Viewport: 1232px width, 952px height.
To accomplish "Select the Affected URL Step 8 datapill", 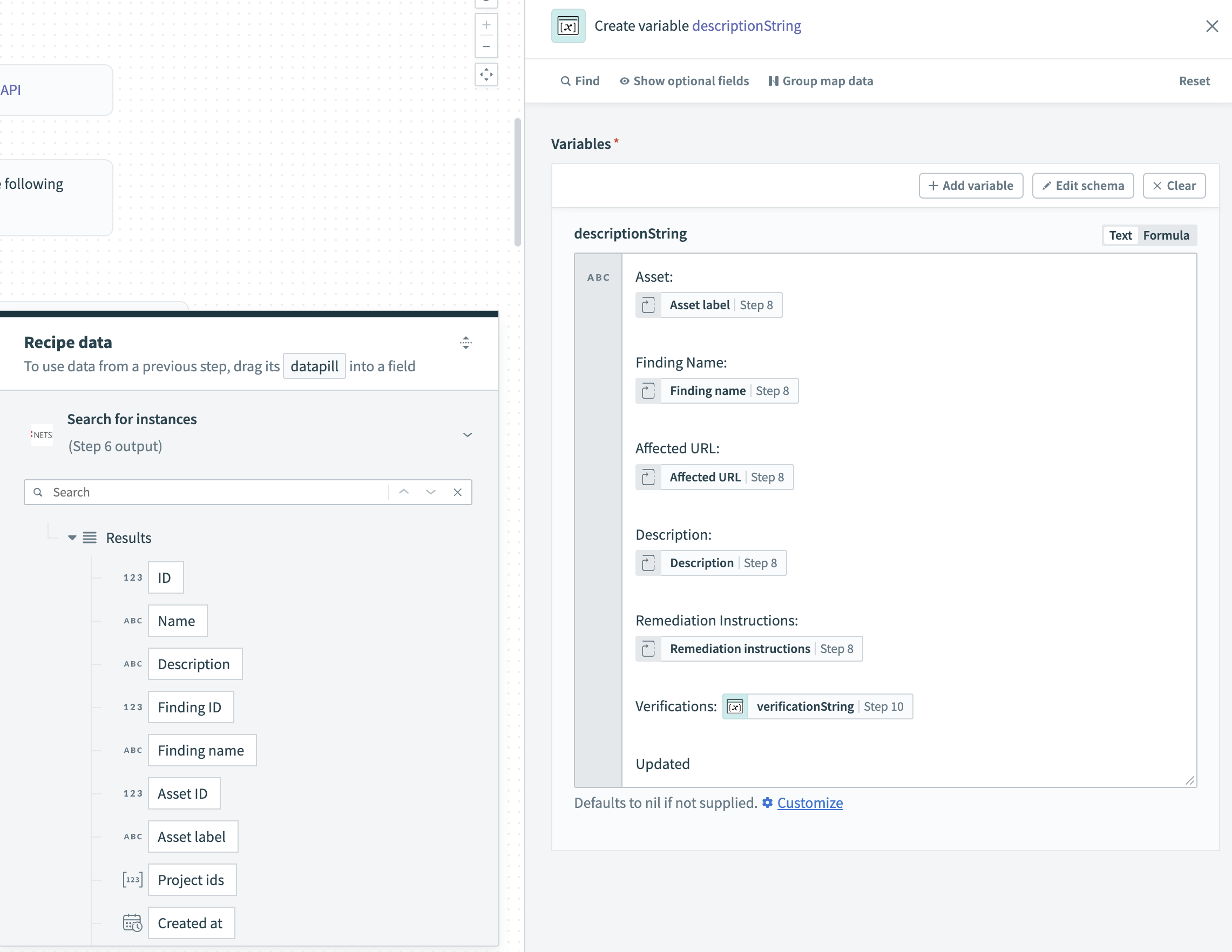I will pyautogui.click(x=714, y=477).
